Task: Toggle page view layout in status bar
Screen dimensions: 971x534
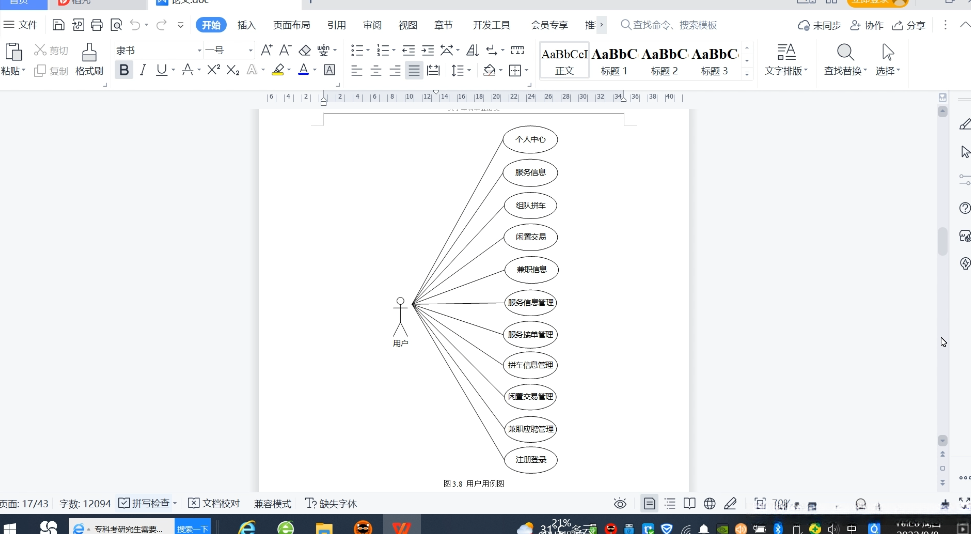Action: click(649, 504)
